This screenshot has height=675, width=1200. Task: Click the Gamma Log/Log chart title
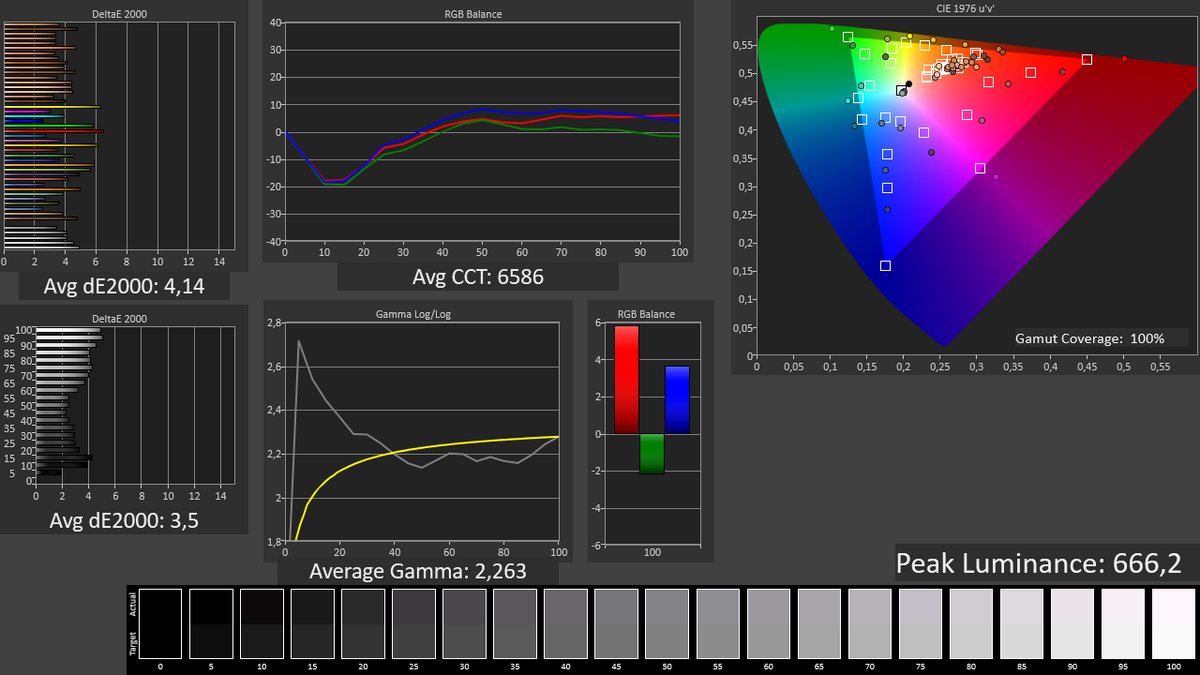414,314
